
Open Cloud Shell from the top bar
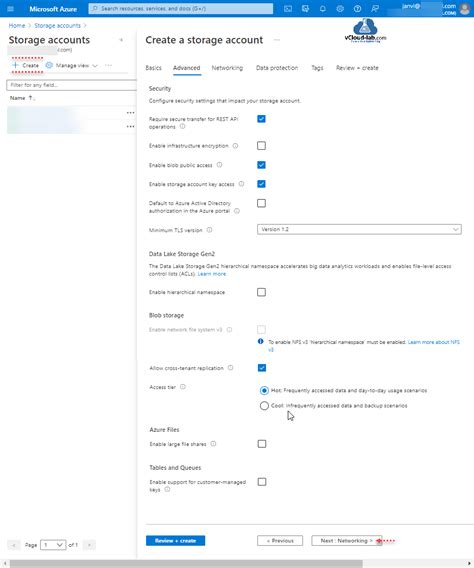(288, 9)
